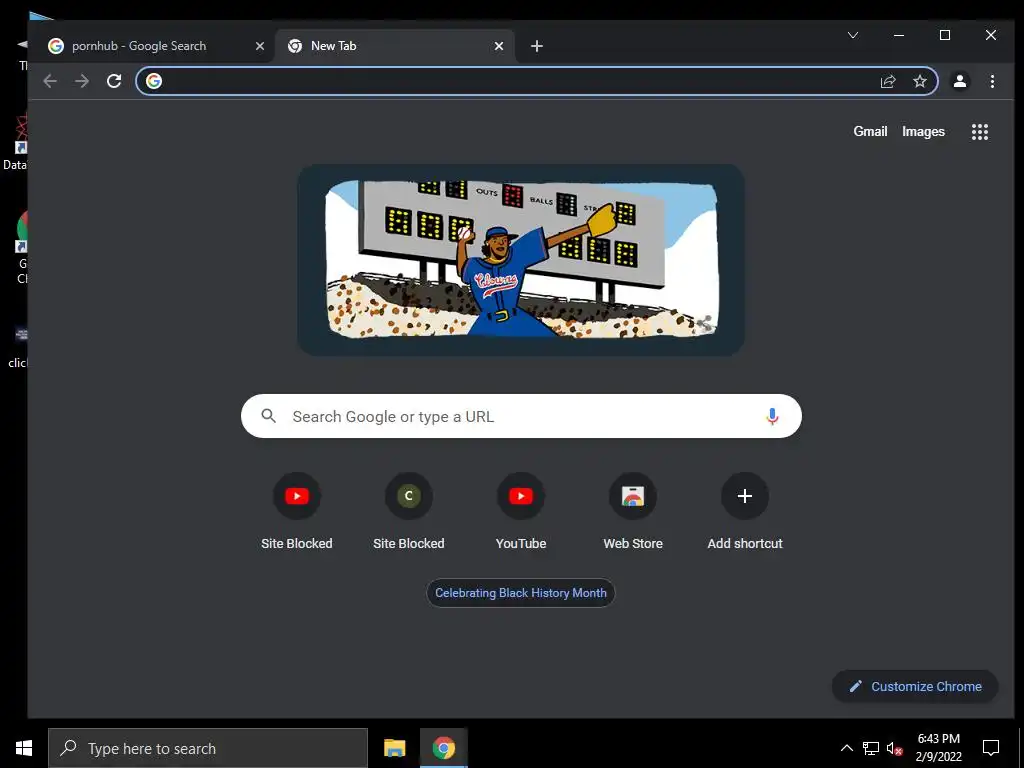1024x768 pixels.
Task: Minimize the Chrome window
Action: pos(899,35)
